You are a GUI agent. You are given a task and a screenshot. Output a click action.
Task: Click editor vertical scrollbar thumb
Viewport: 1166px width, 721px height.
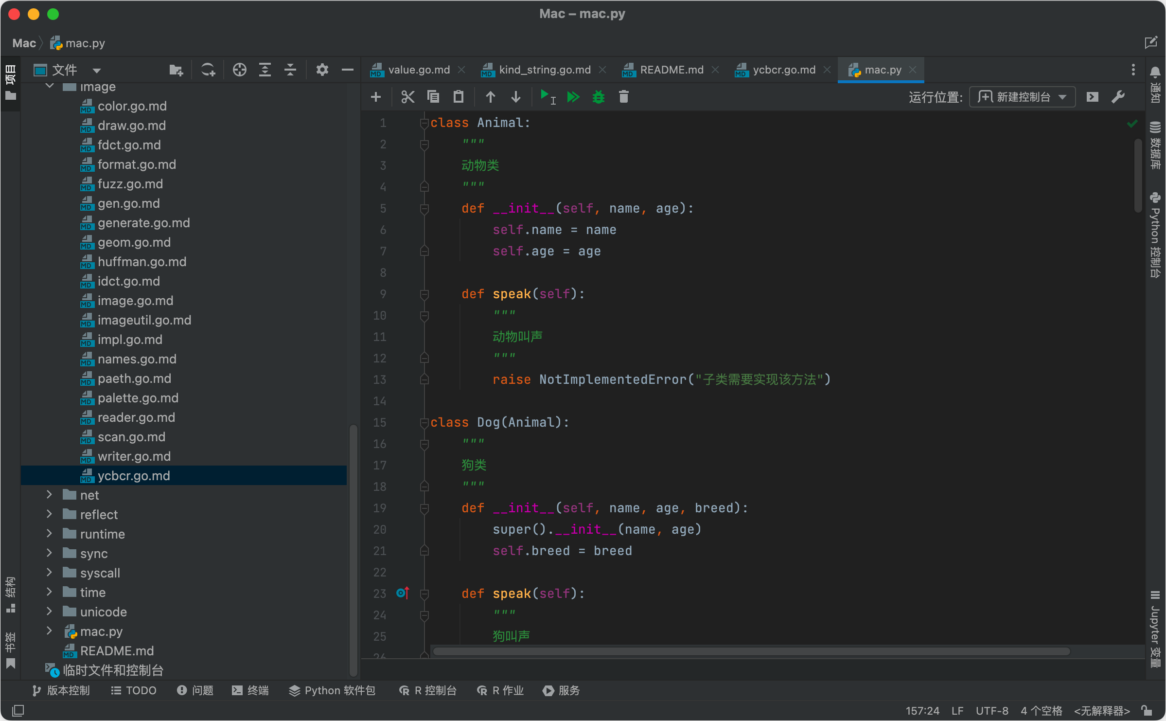[1138, 175]
